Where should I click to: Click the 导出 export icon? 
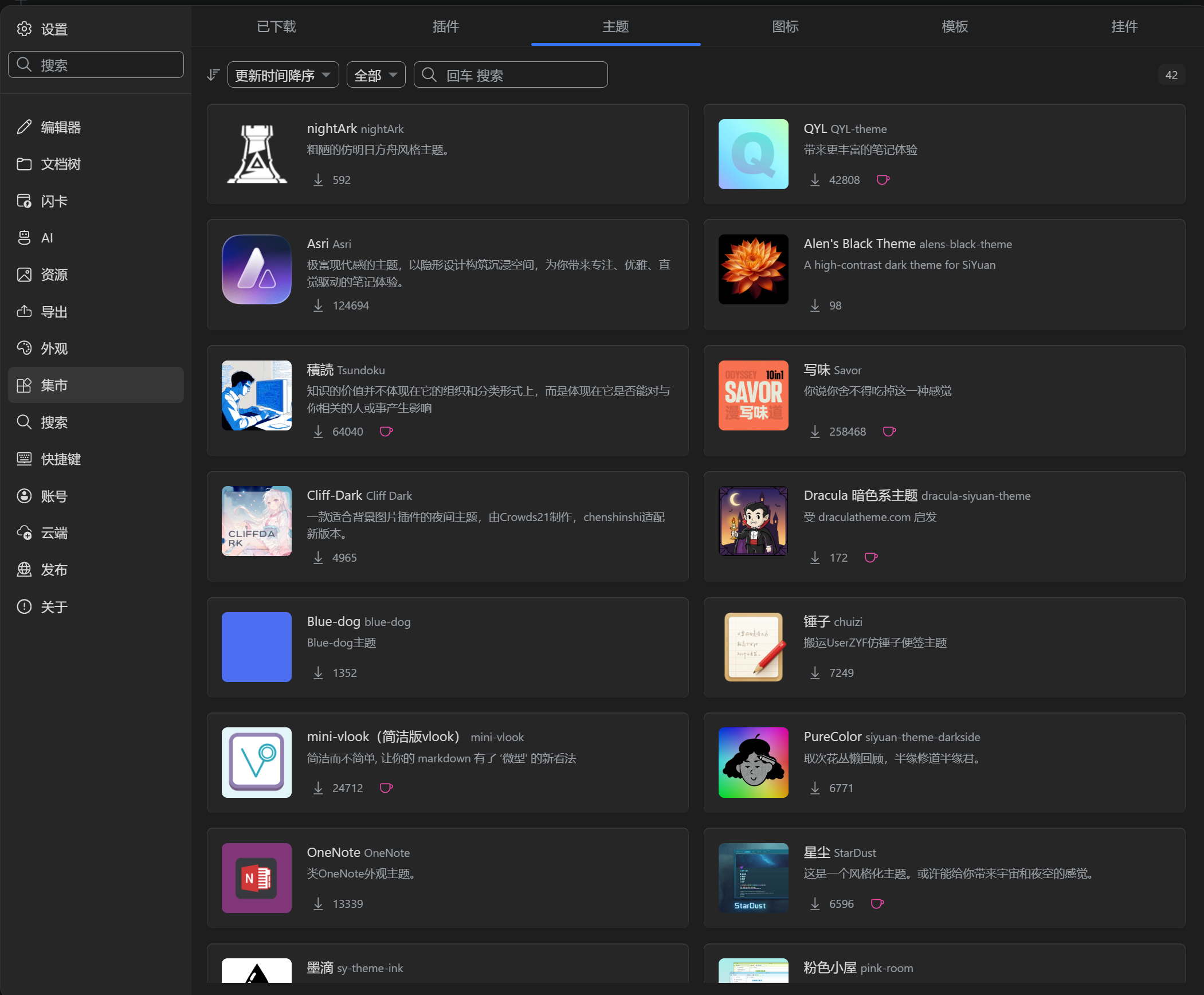click(x=24, y=312)
